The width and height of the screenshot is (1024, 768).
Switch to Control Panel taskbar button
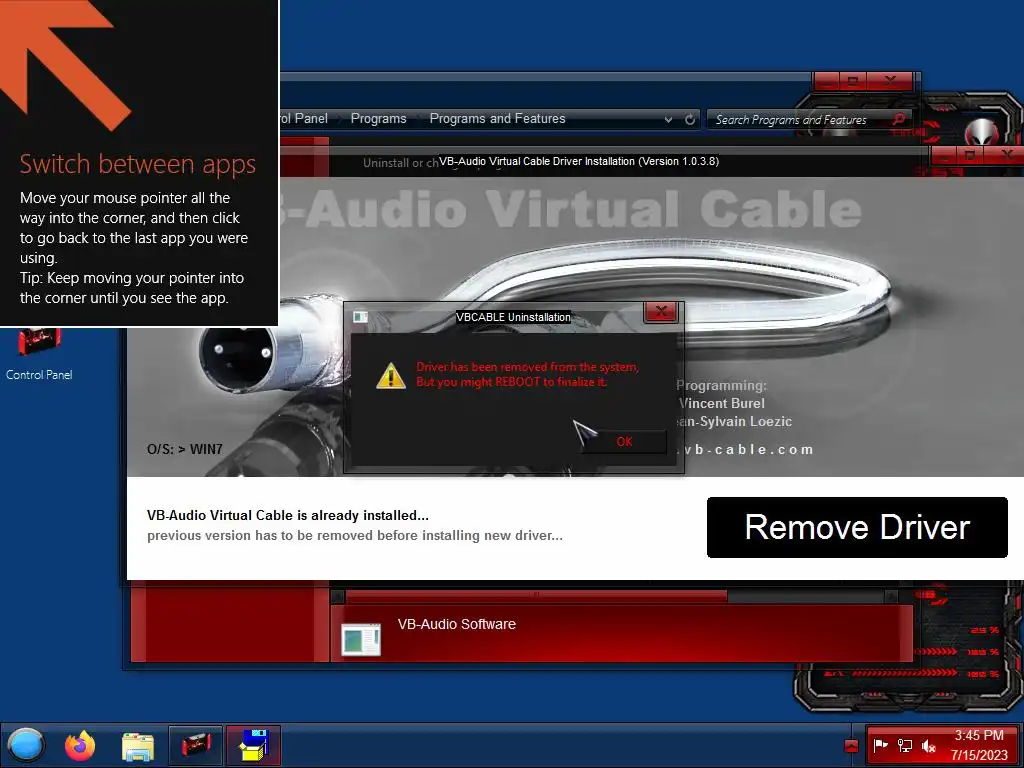tap(197, 746)
